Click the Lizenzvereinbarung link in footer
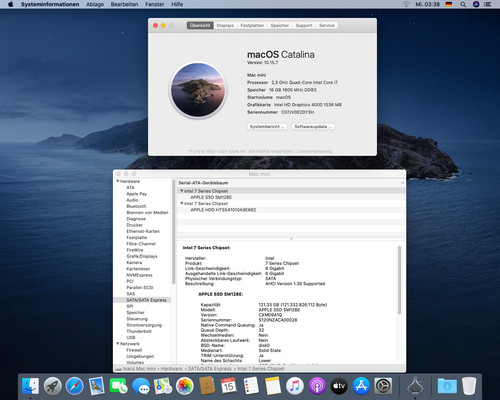500x400 pixels. (314, 151)
